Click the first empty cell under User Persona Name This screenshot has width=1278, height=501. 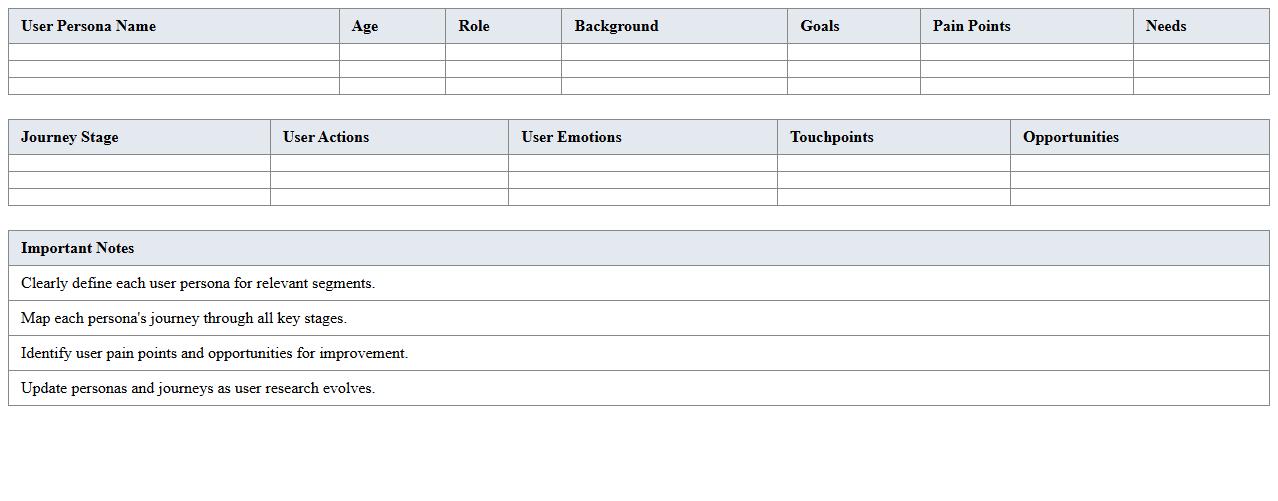(x=174, y=52)
